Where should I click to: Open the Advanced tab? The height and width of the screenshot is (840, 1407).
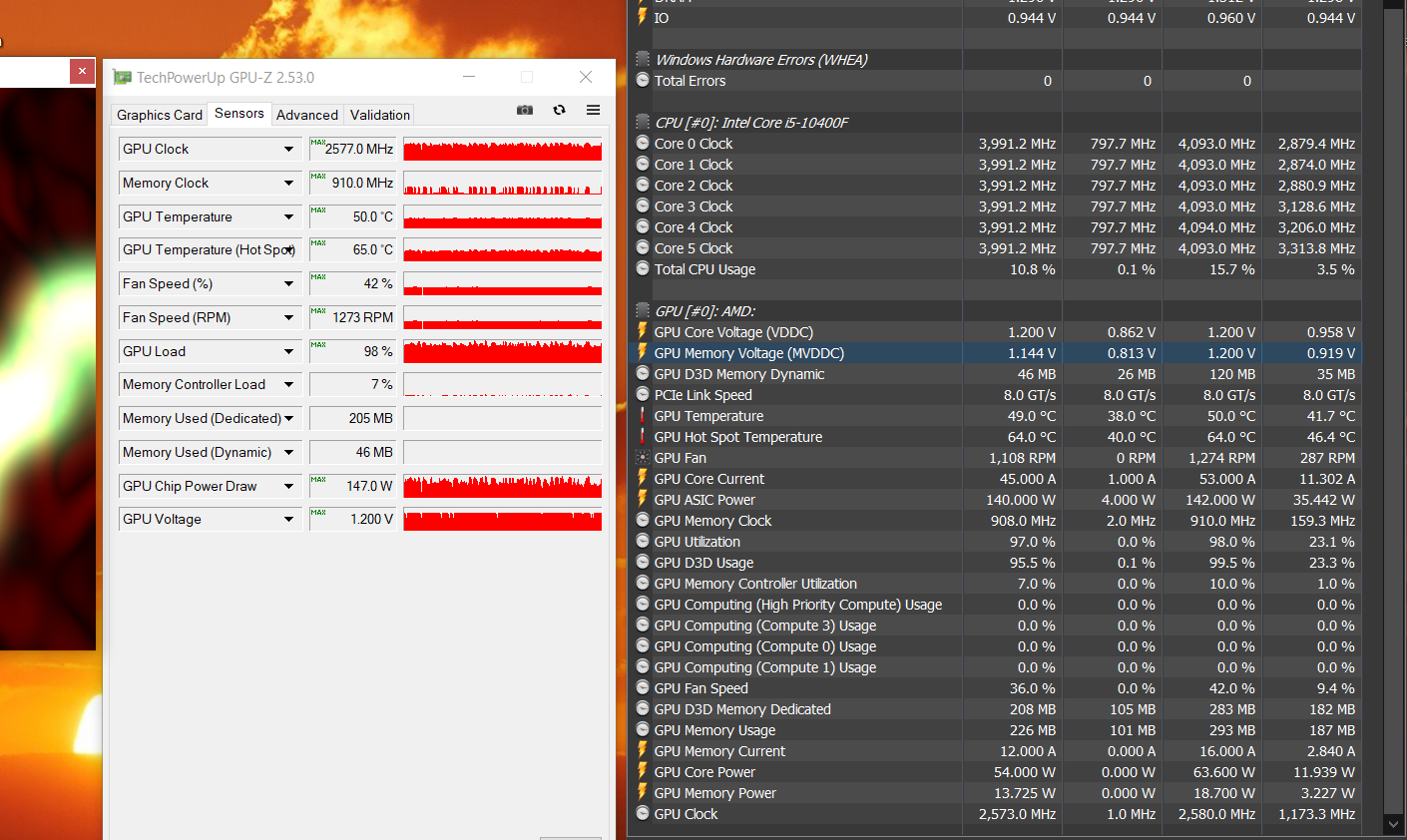[307, 115]
